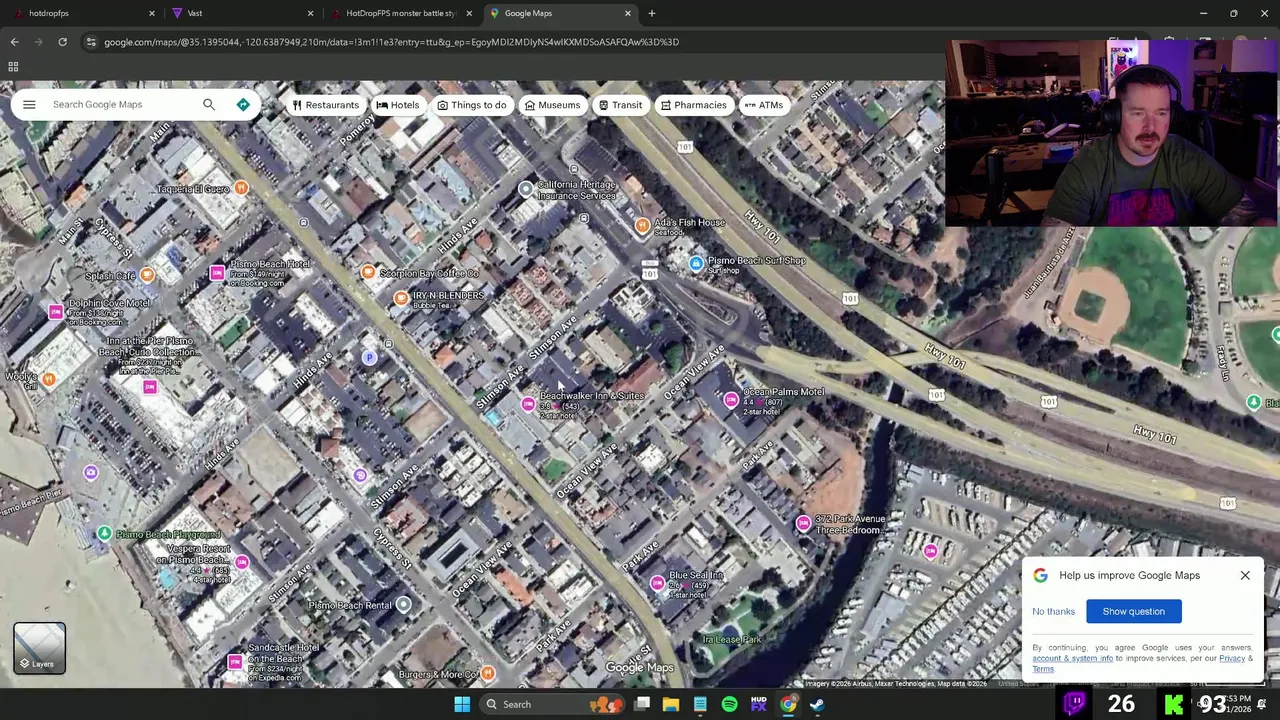Click the Scorpion Bay Coffee Co pin

coord(368,272)
